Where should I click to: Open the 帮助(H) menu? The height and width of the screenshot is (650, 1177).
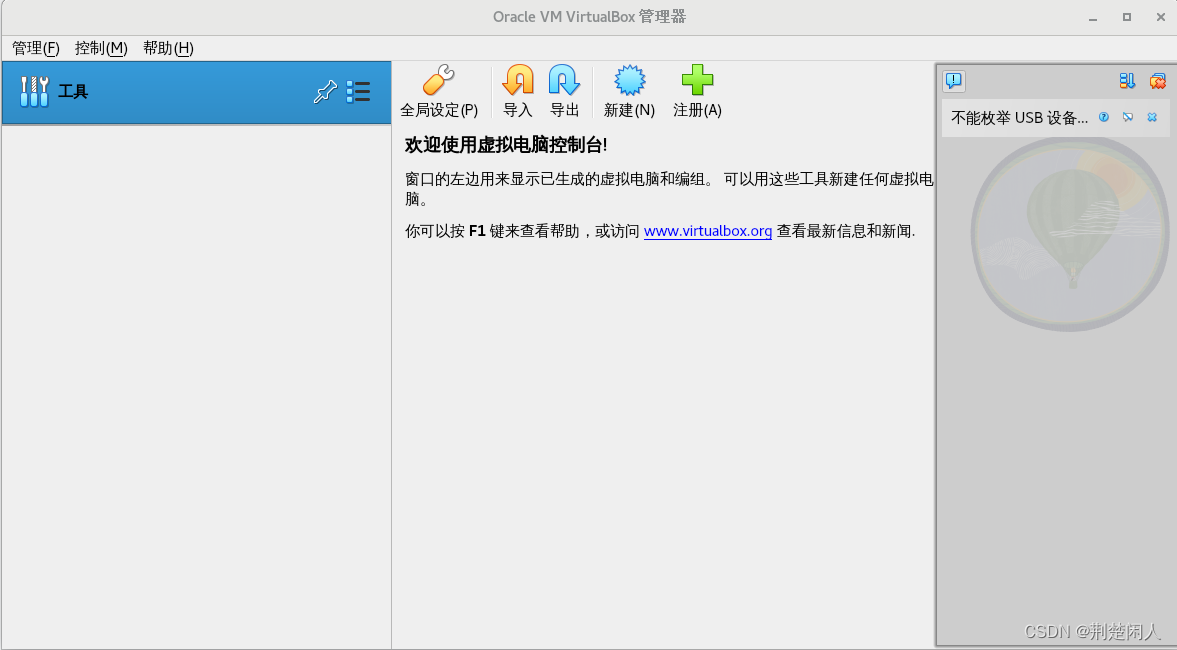tap(168, 48)
